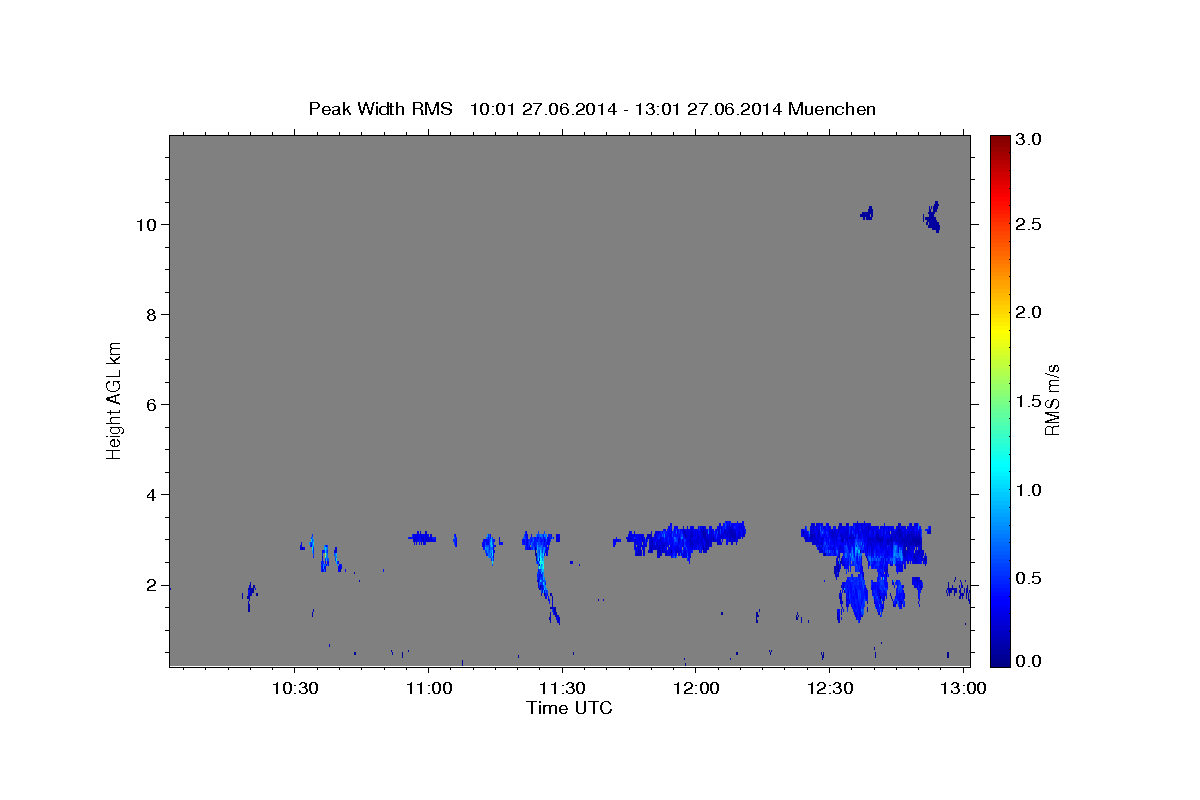Click the colorbar value 3.0
The width and height of the screenshot is (1200, 800).
(1029, 140)
